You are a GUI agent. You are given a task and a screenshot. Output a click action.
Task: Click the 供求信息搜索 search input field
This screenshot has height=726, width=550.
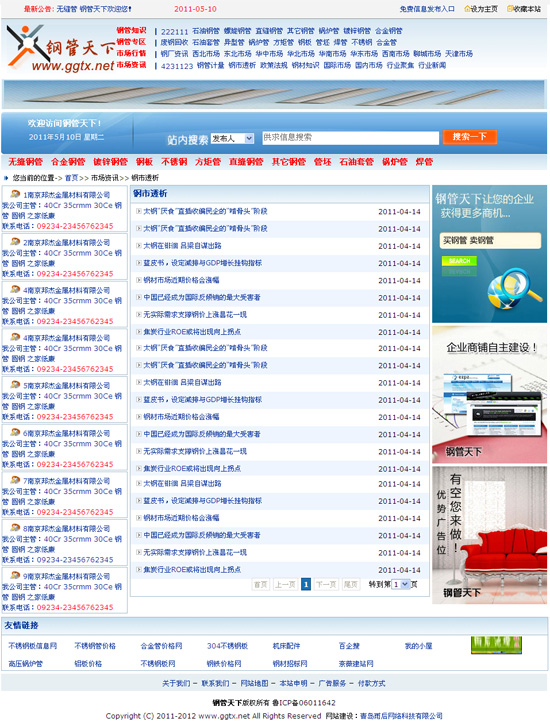tap(350, 138)
